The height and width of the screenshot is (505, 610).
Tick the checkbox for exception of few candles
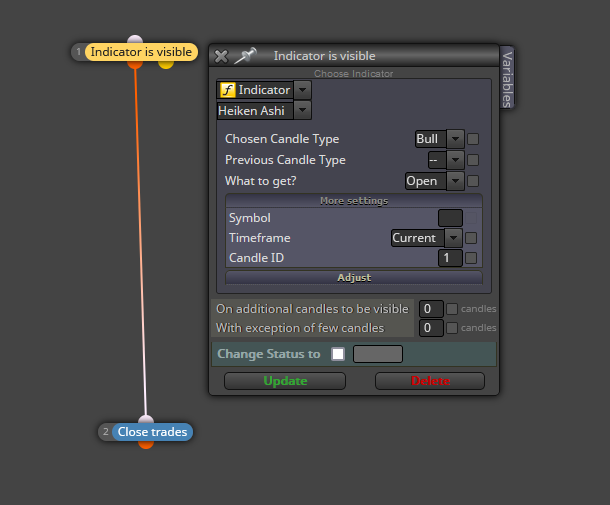[452, 328]
